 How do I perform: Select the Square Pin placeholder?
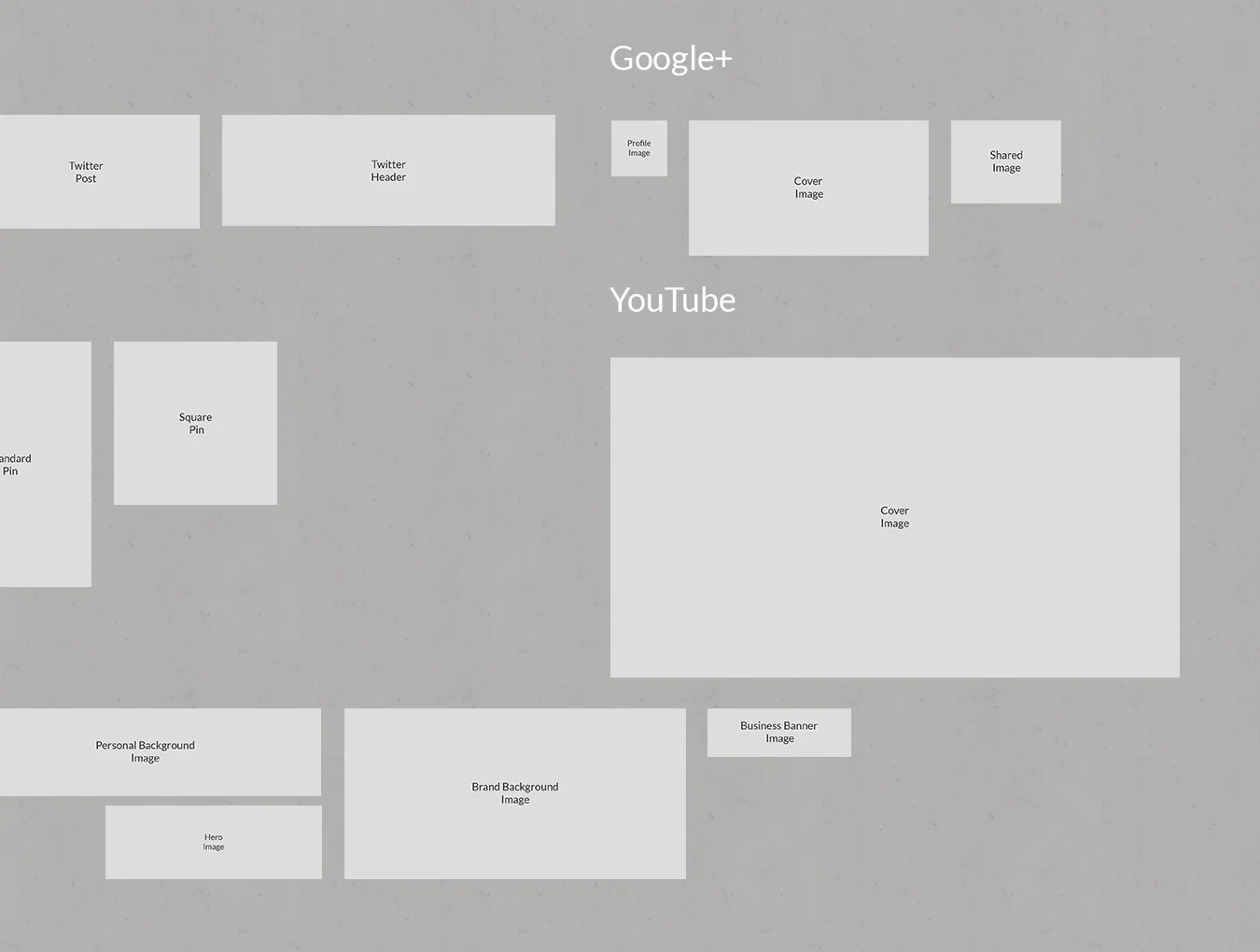[x=195, y=423]
